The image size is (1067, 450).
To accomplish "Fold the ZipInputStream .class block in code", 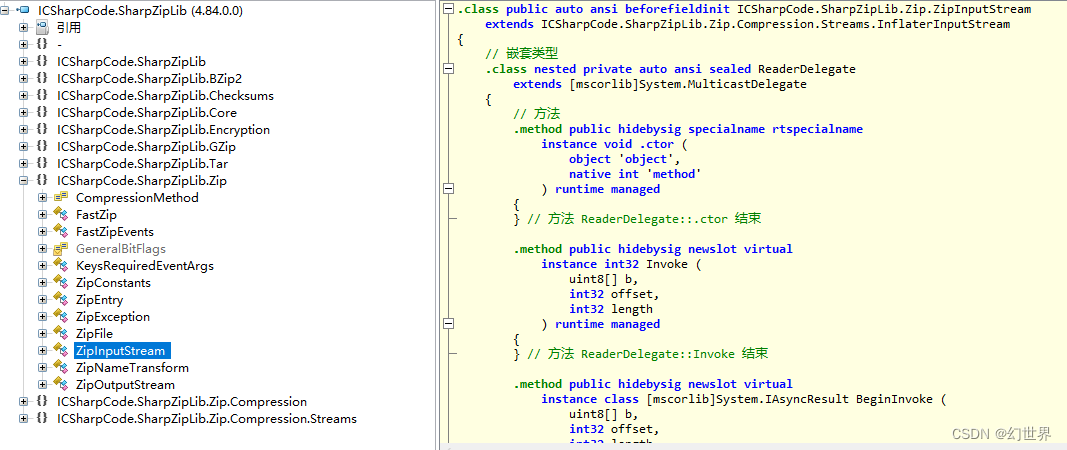I will tap(448, 9).
